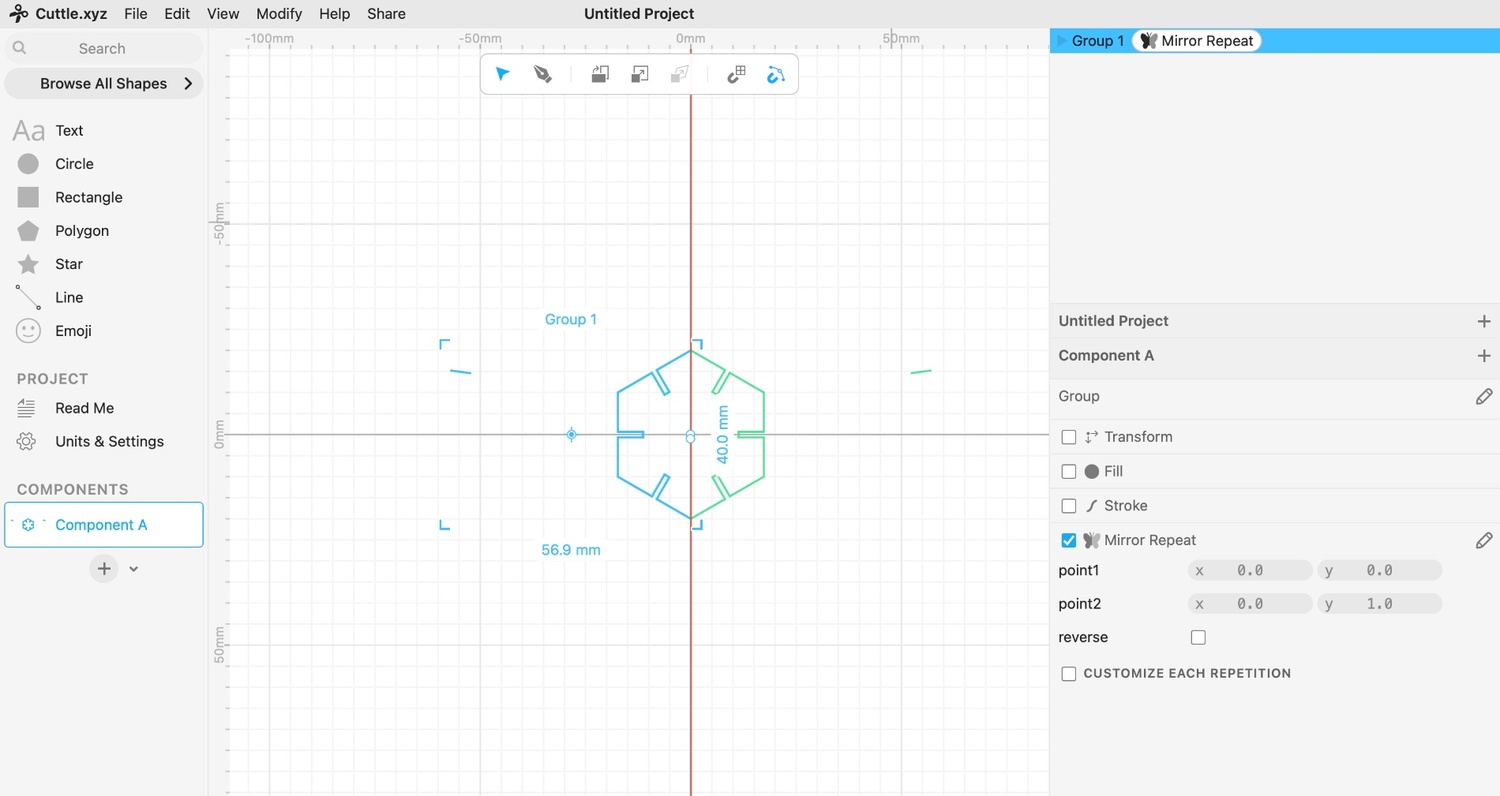
Task: Edit point2 y value field
Action: click(x=1380, y=604)
